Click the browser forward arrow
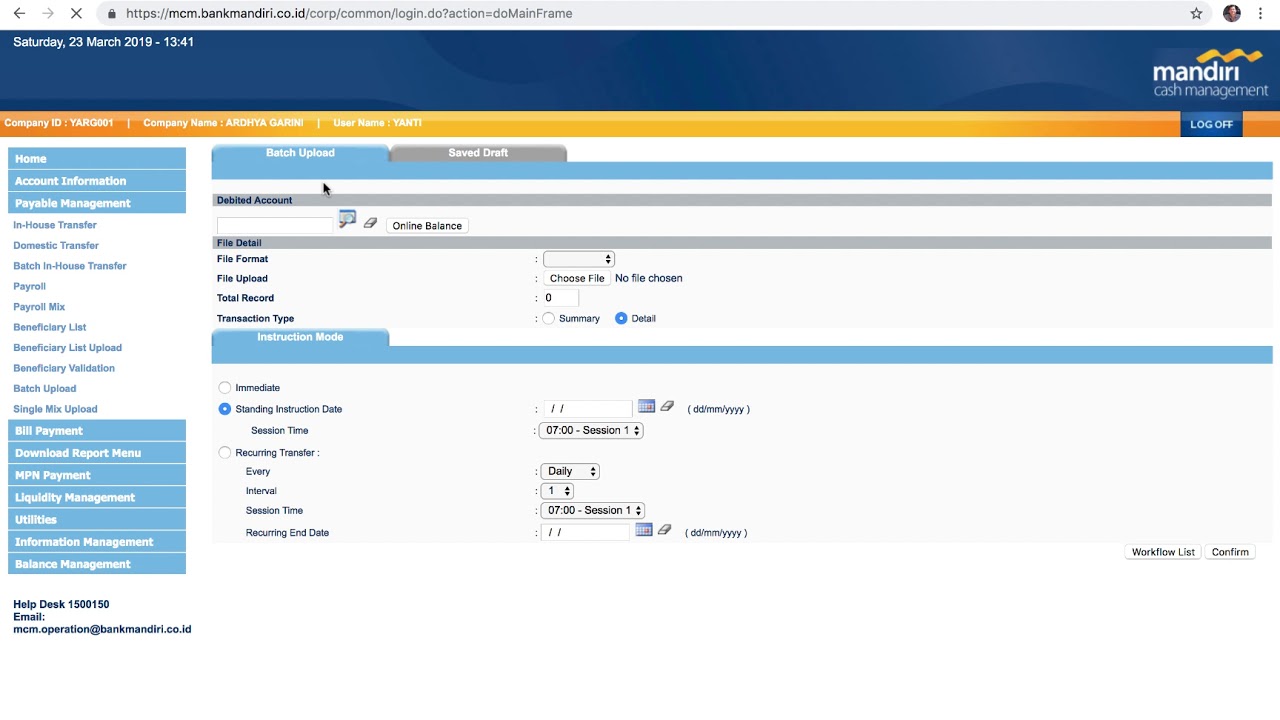This screenshot has width=1280, height=720. (x=47, y=14)
